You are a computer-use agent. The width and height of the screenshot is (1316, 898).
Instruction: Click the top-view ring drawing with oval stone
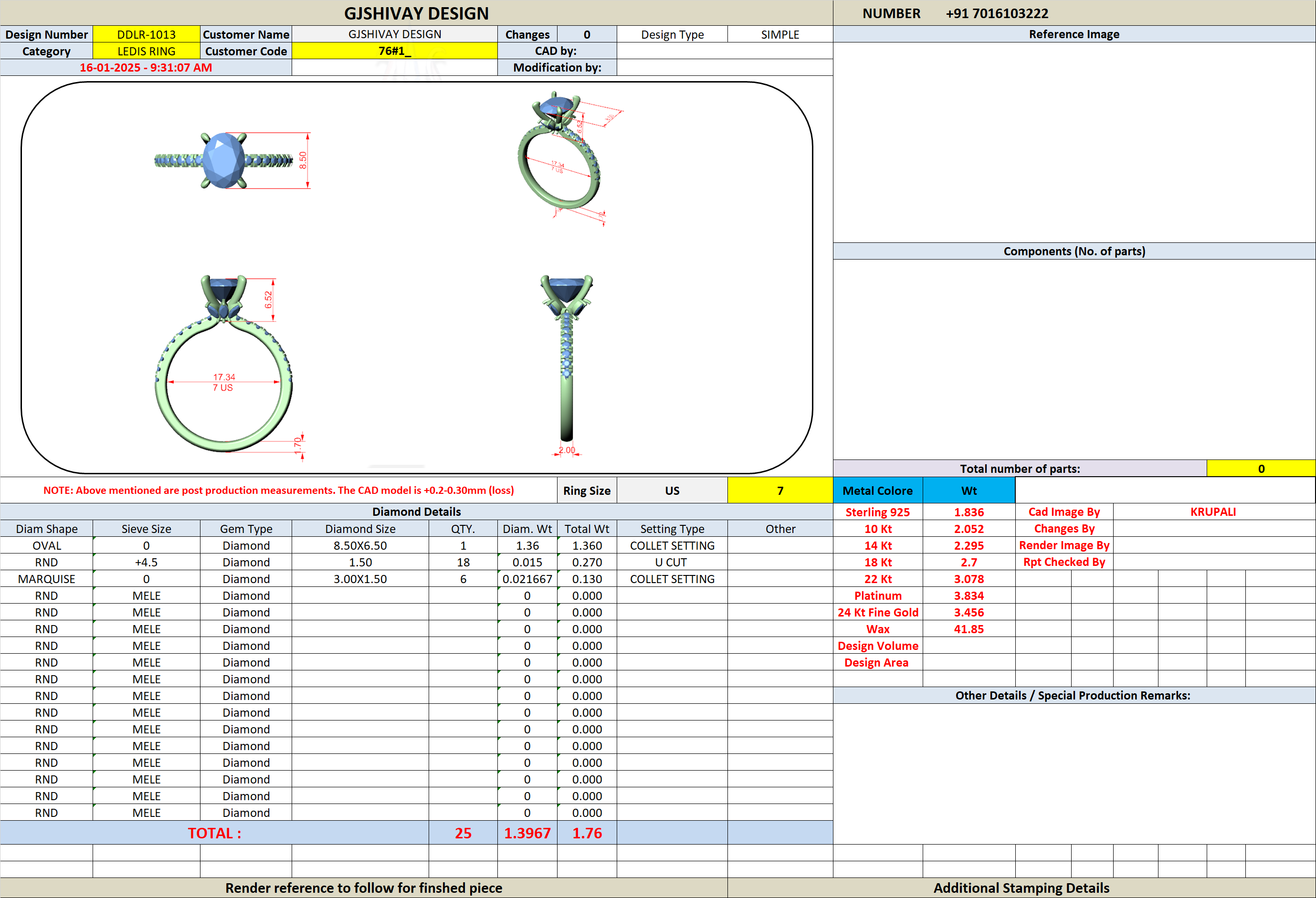pyautogui.click(x=224, y=160)
